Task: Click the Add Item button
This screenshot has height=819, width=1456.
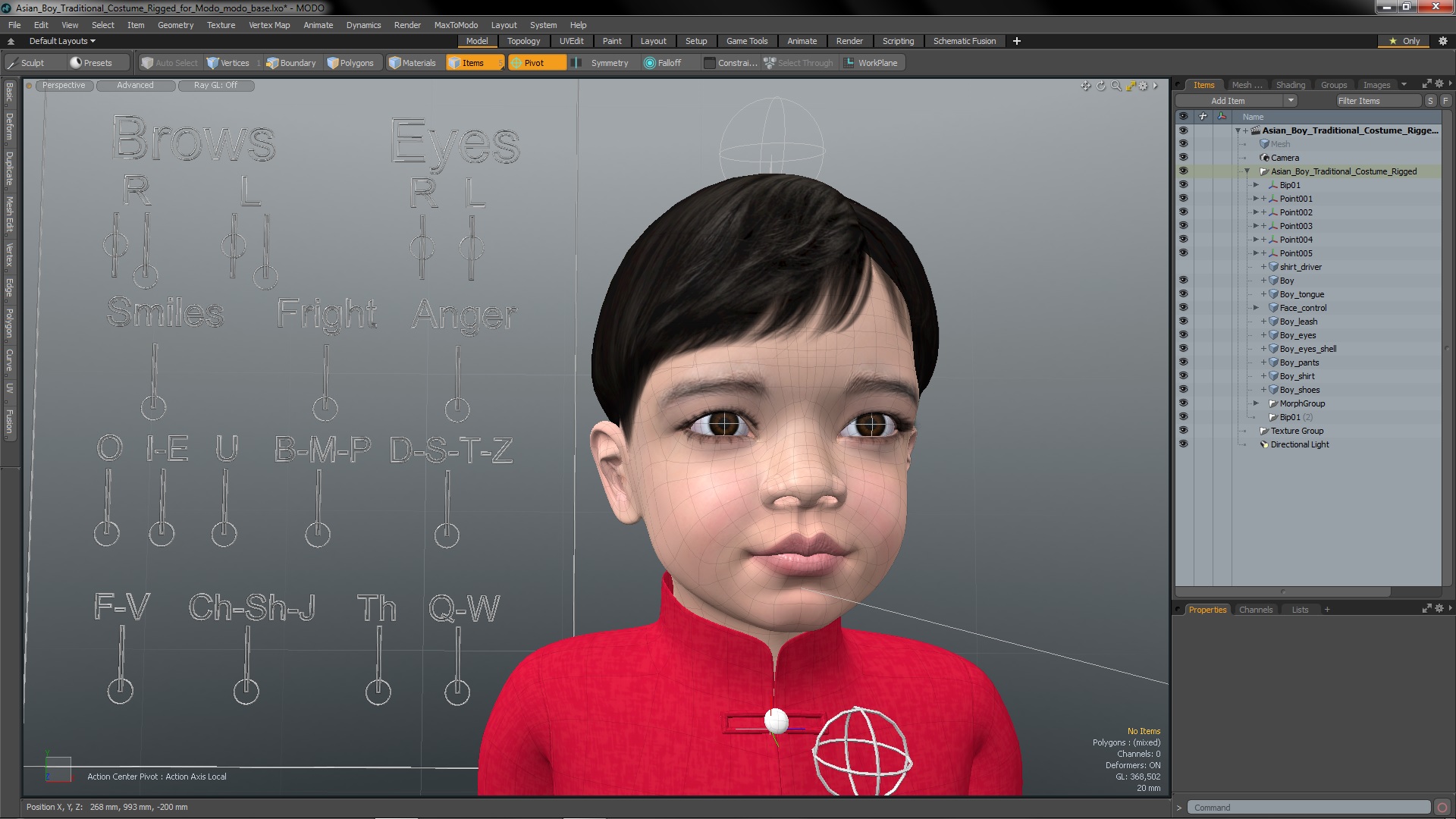Action: point(1228,101)
